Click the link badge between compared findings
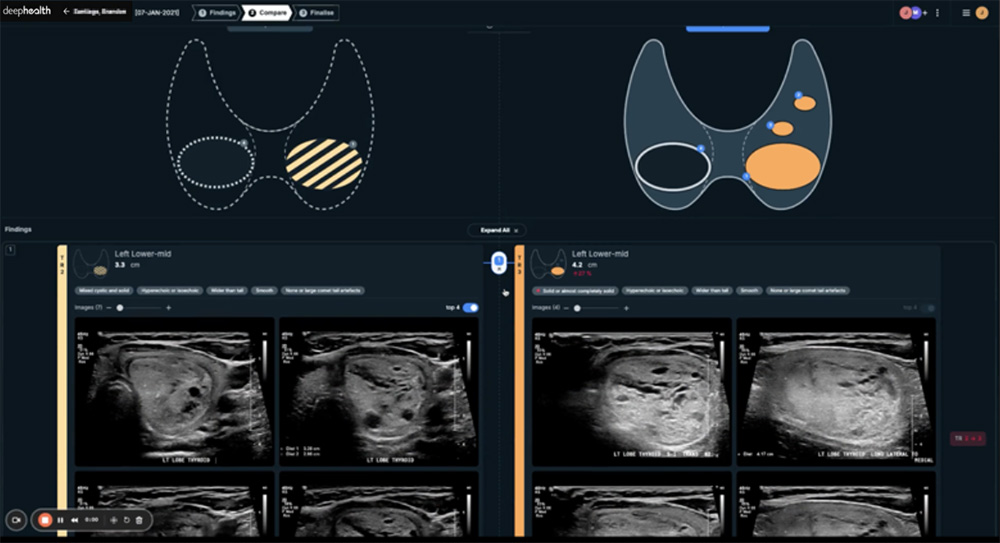Screen dimensions: 1000x543 499,262
